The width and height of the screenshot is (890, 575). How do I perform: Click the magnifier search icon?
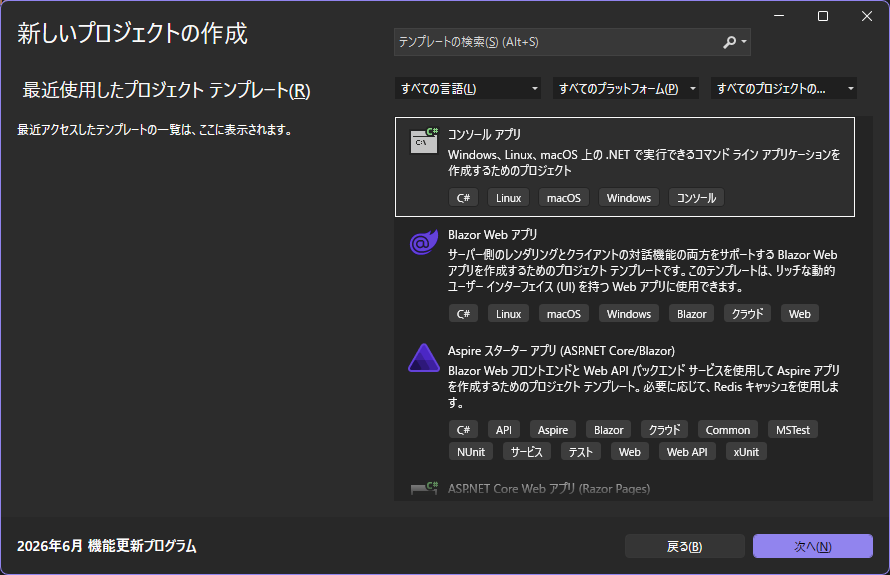[x=729, y=42]
